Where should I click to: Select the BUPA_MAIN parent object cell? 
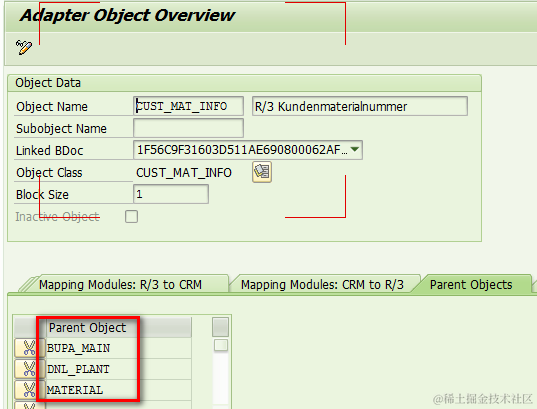[118, 348]
